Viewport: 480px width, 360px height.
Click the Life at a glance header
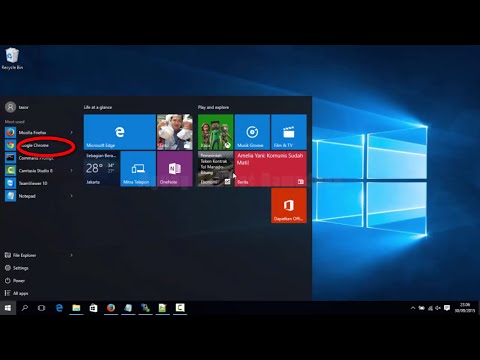[98, 107]
